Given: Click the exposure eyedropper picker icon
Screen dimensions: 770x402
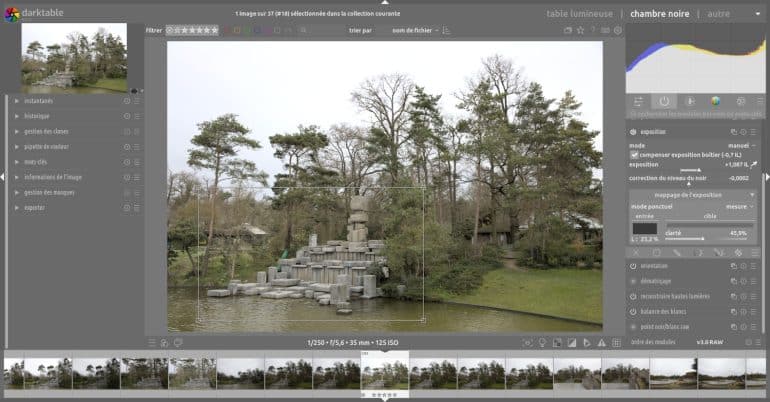Looking at the screenshot, I should [x=754, y=163].
